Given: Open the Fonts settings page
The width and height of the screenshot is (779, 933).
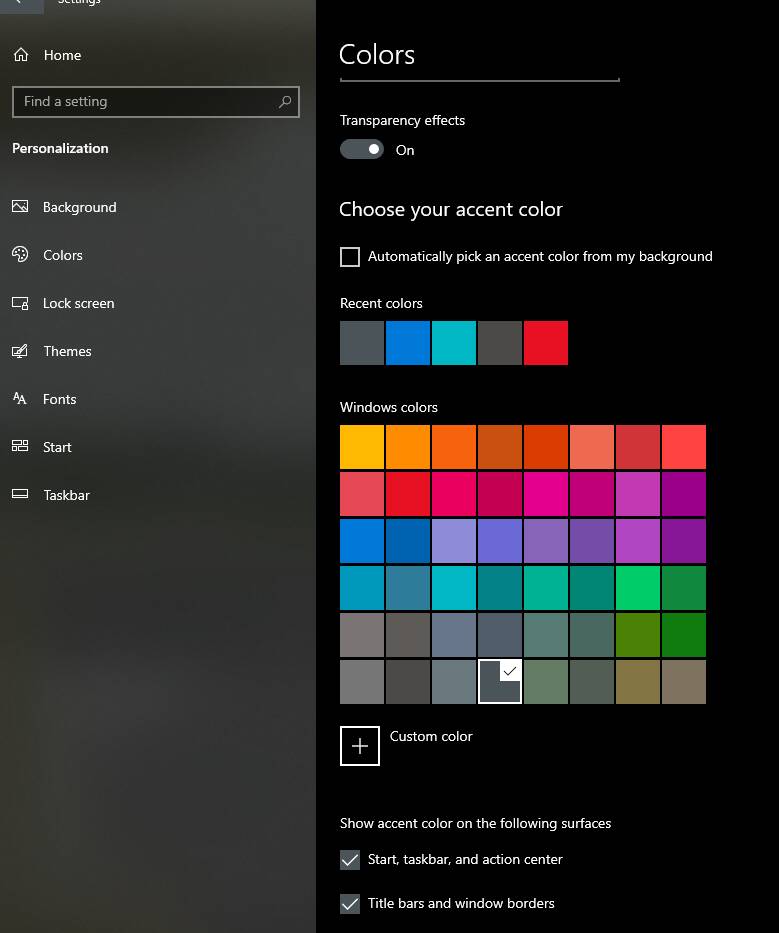Looking at the screenshot, I should click(x=60, y=399).
